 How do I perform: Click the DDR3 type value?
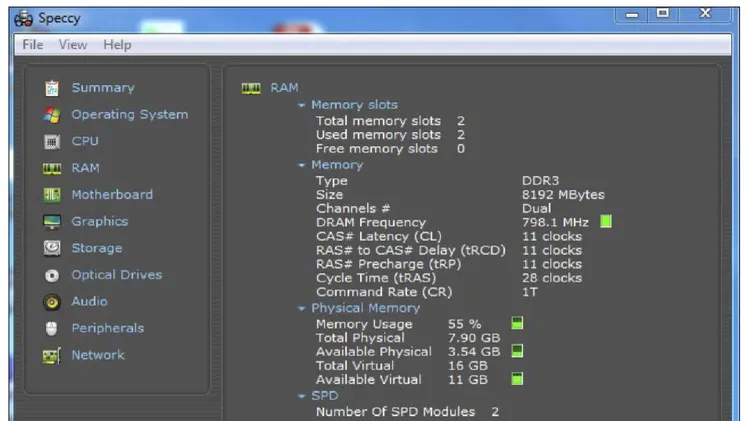pos(540,181)
